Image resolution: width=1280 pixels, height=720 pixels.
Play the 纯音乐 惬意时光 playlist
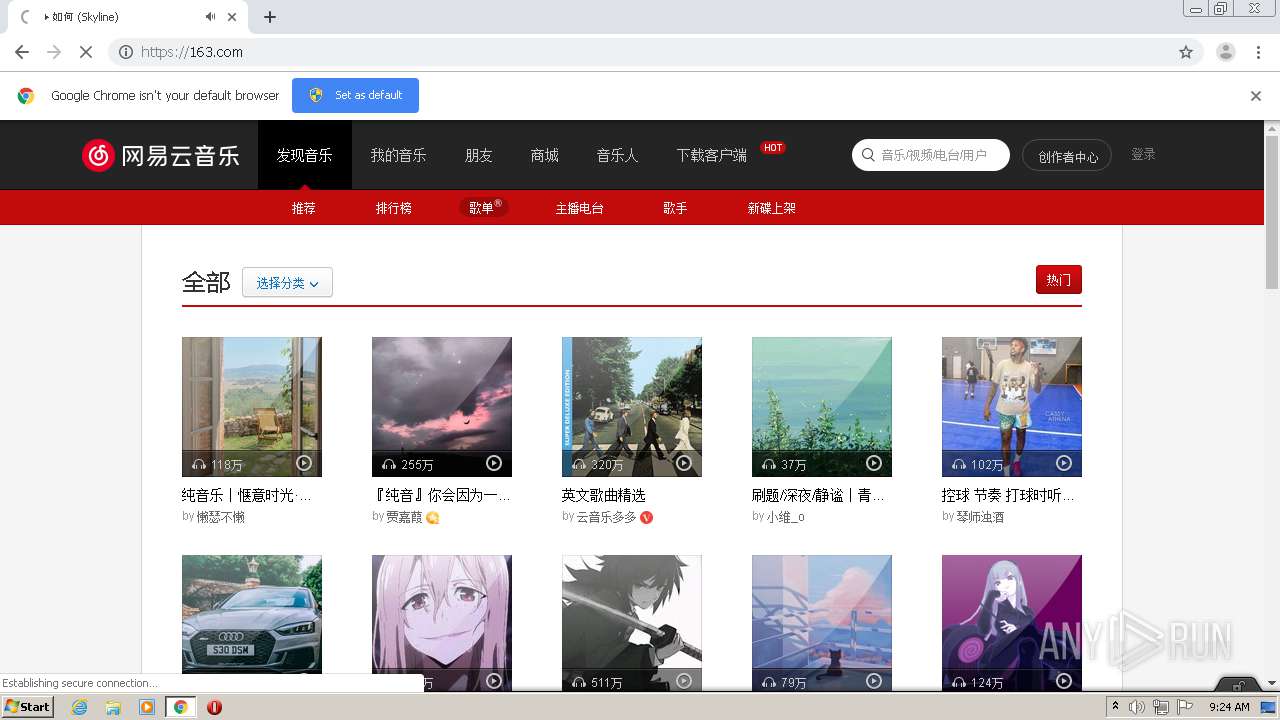[304, 463]
